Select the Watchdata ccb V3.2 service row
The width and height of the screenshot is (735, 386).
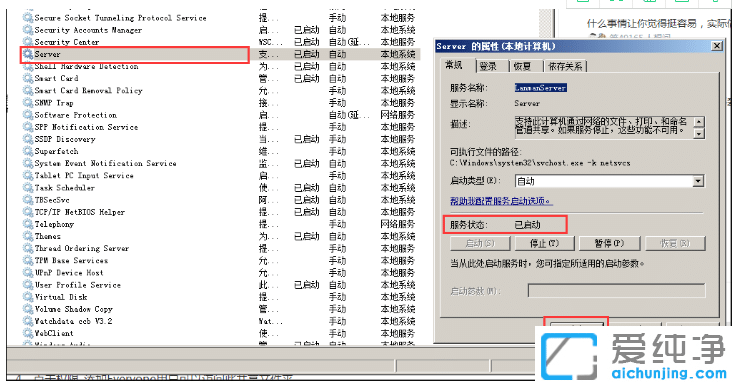tap(220, 321)
